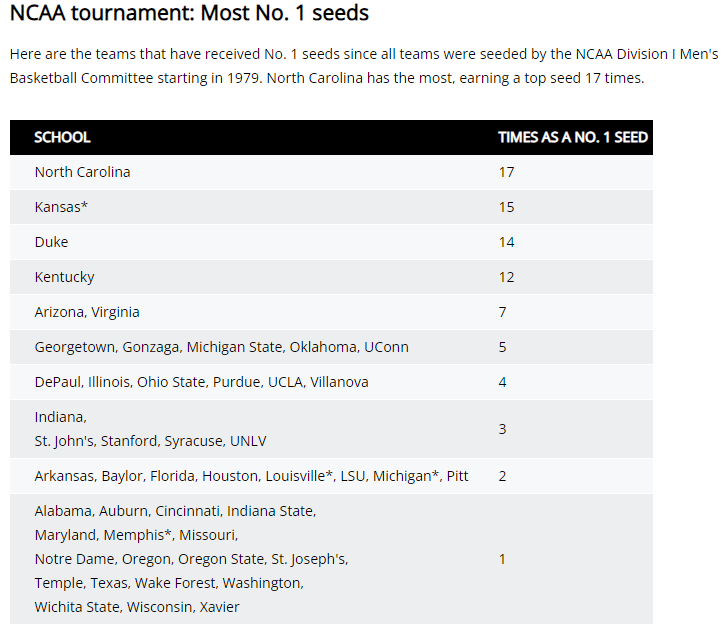Click the Notre Dame, Oregon, Oregon State line
Viewport: 723px width, 635px height.
(x=191, y=559)
